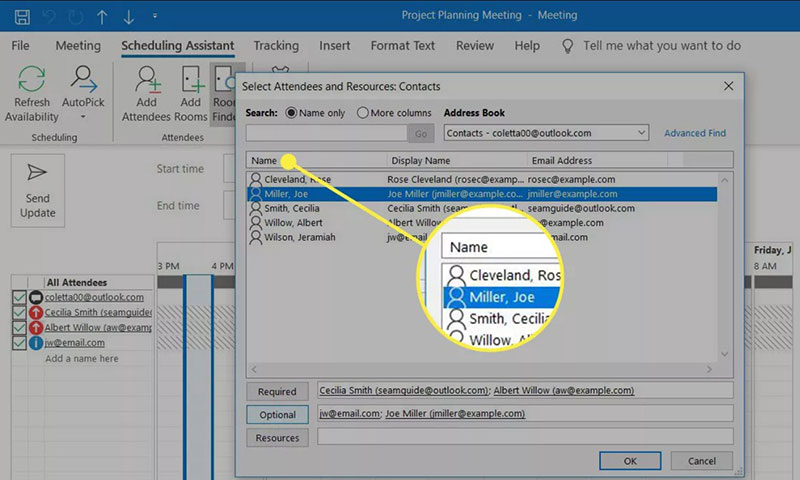Open the Format Text tab
Screen dimensions: 800x480
[x=403, y=46]
